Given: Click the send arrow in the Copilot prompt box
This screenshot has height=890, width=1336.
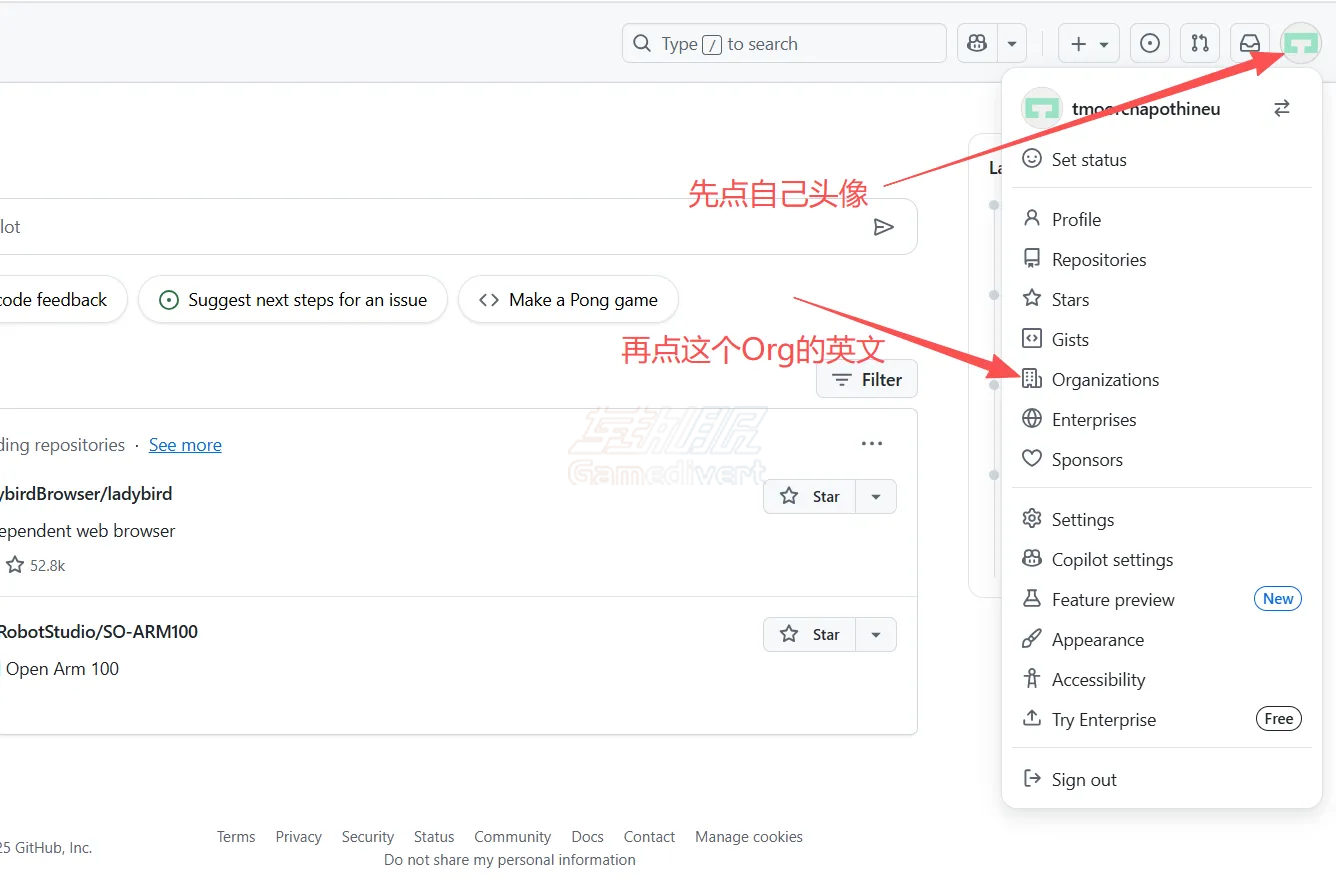Looking at the screenshot, I should click(x=884, y=226).
